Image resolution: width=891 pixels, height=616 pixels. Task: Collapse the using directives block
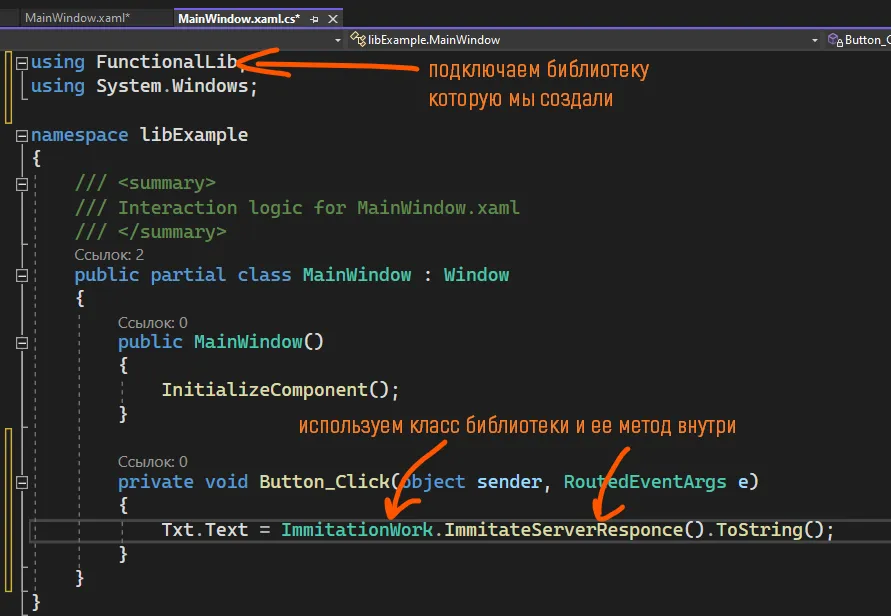22,63
